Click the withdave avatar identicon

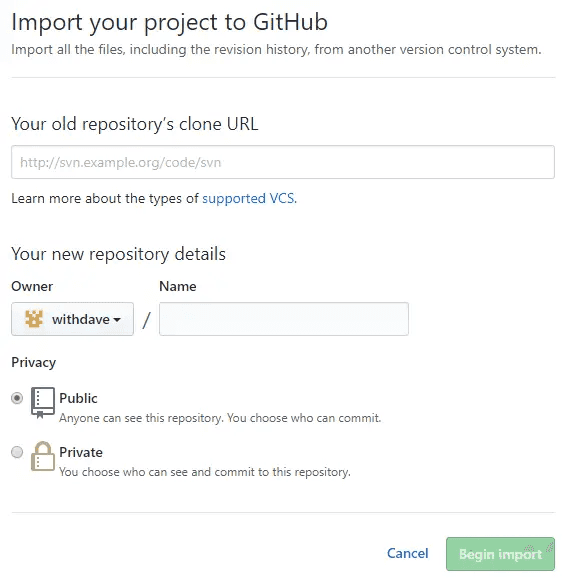[x=34, y=319]
